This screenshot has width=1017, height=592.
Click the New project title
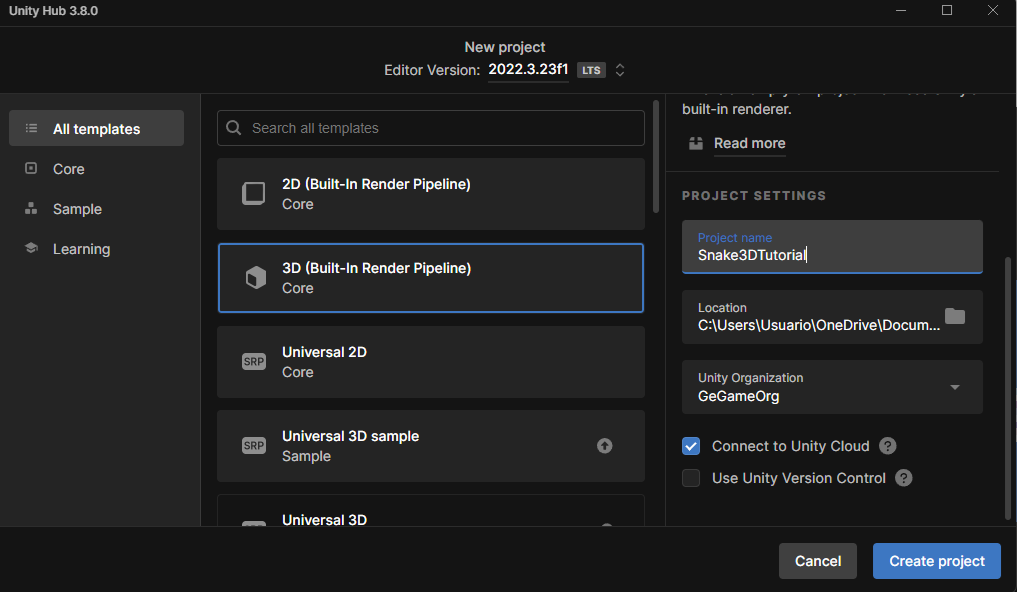pos(505,47)
